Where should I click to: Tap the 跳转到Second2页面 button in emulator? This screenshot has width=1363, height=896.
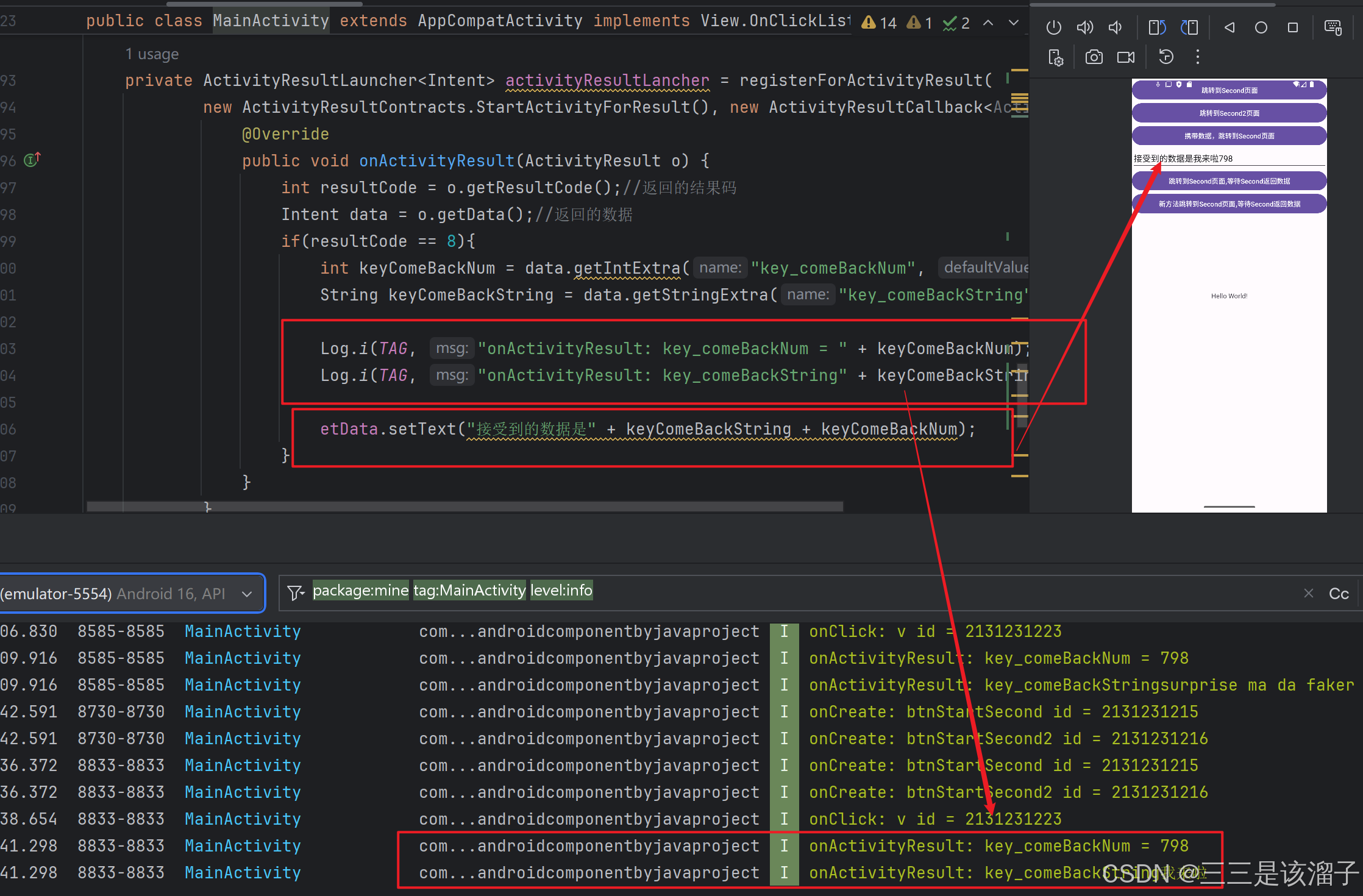(1229, 113)
